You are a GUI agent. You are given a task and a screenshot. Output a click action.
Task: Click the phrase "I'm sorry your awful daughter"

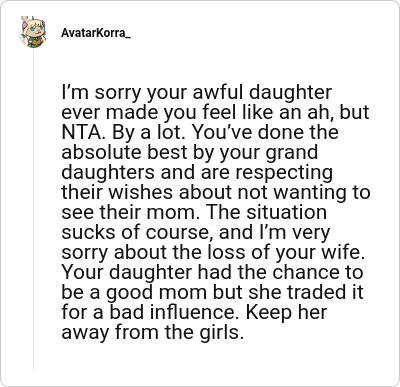pos(197,93)
